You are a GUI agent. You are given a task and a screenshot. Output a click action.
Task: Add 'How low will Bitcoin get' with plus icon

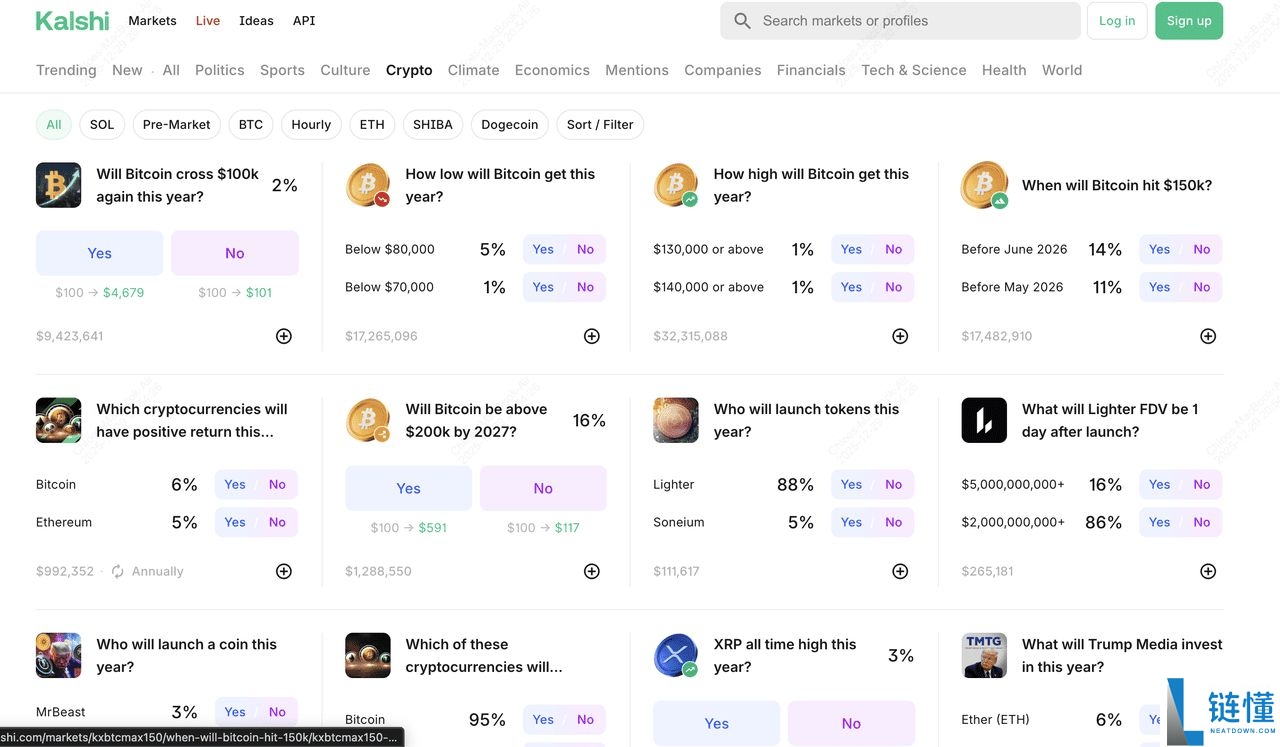pos(592,336)
